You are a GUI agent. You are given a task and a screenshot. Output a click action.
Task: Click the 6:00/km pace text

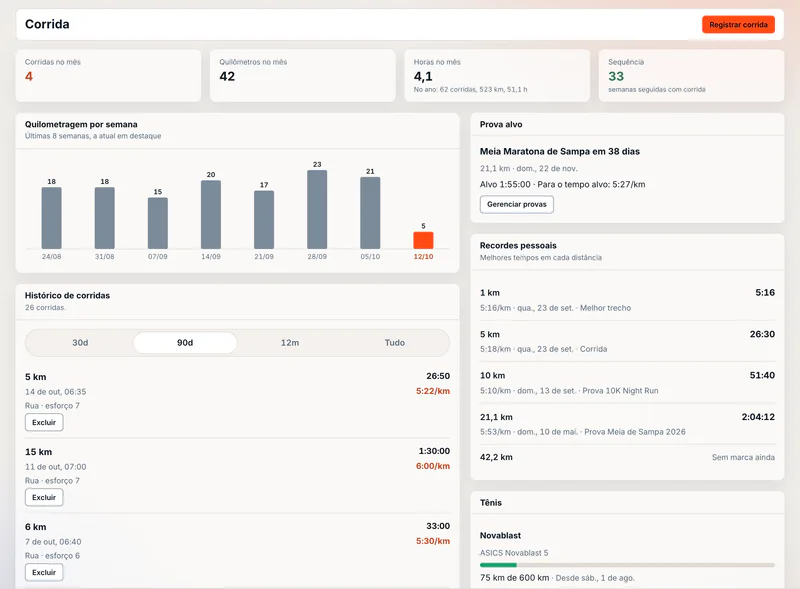click(433, 466)
